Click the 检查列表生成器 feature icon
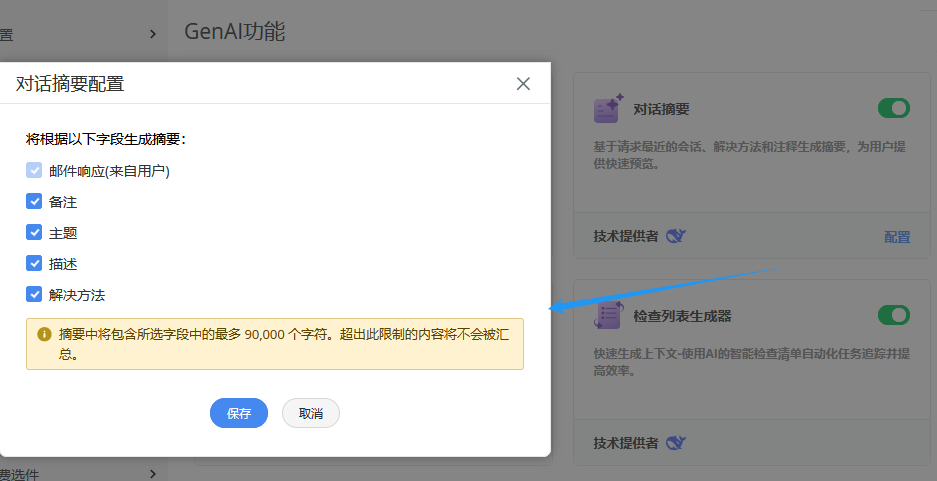 point(608,316)
